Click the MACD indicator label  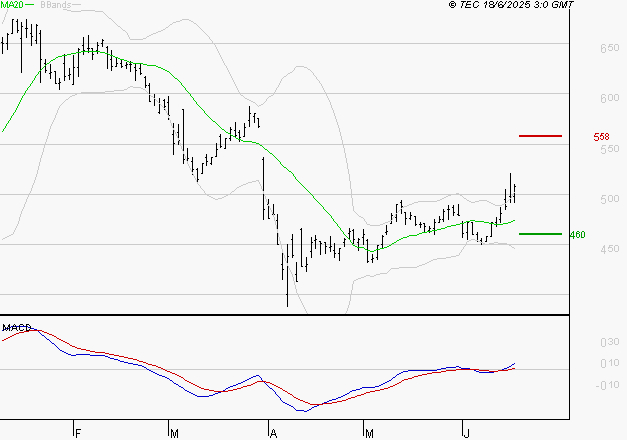click(x=17, y=328)
